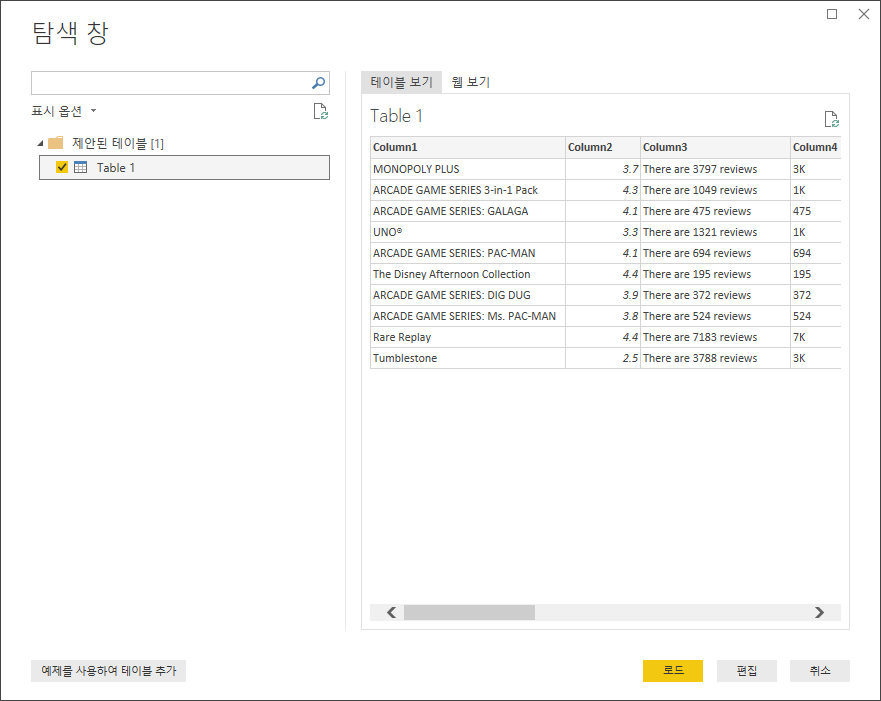Viewport: 881px width, 701px height.
Task: Click There are 475 reviews cell
Action: (x=715, y=211)
